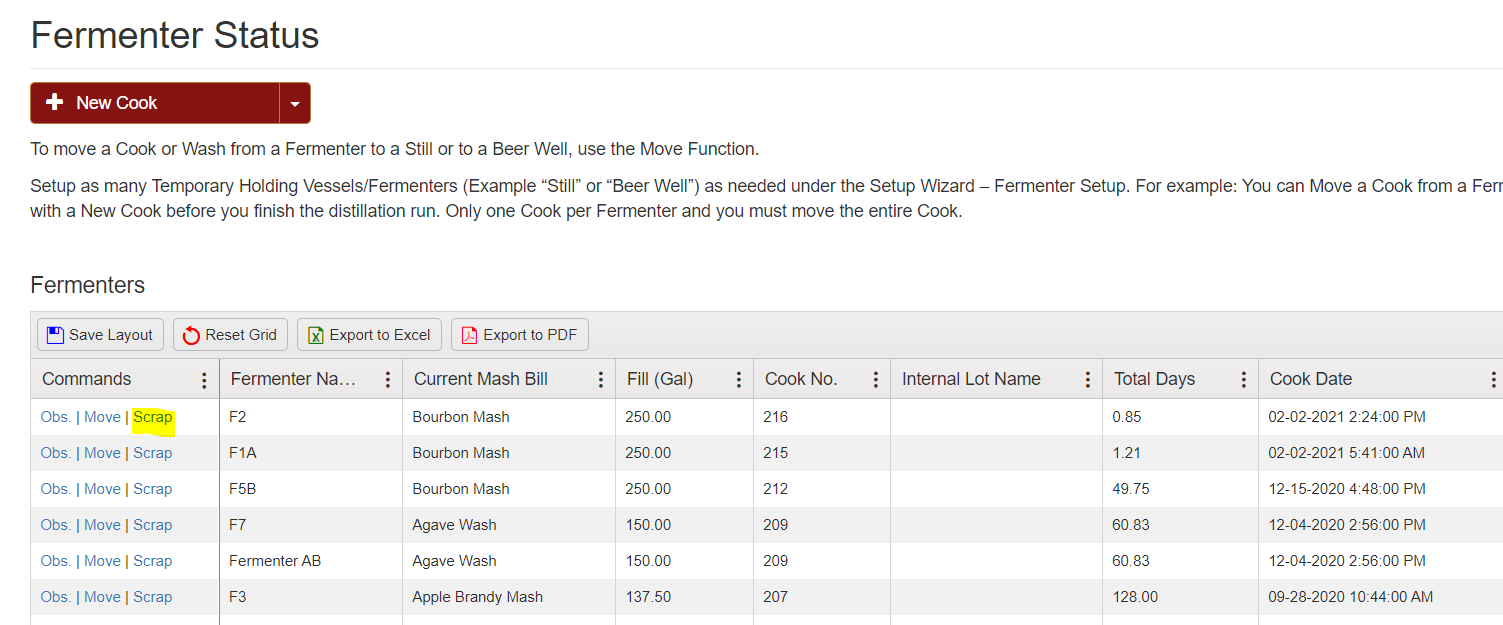Move the cook in fermenter F3

click(102, 597)
